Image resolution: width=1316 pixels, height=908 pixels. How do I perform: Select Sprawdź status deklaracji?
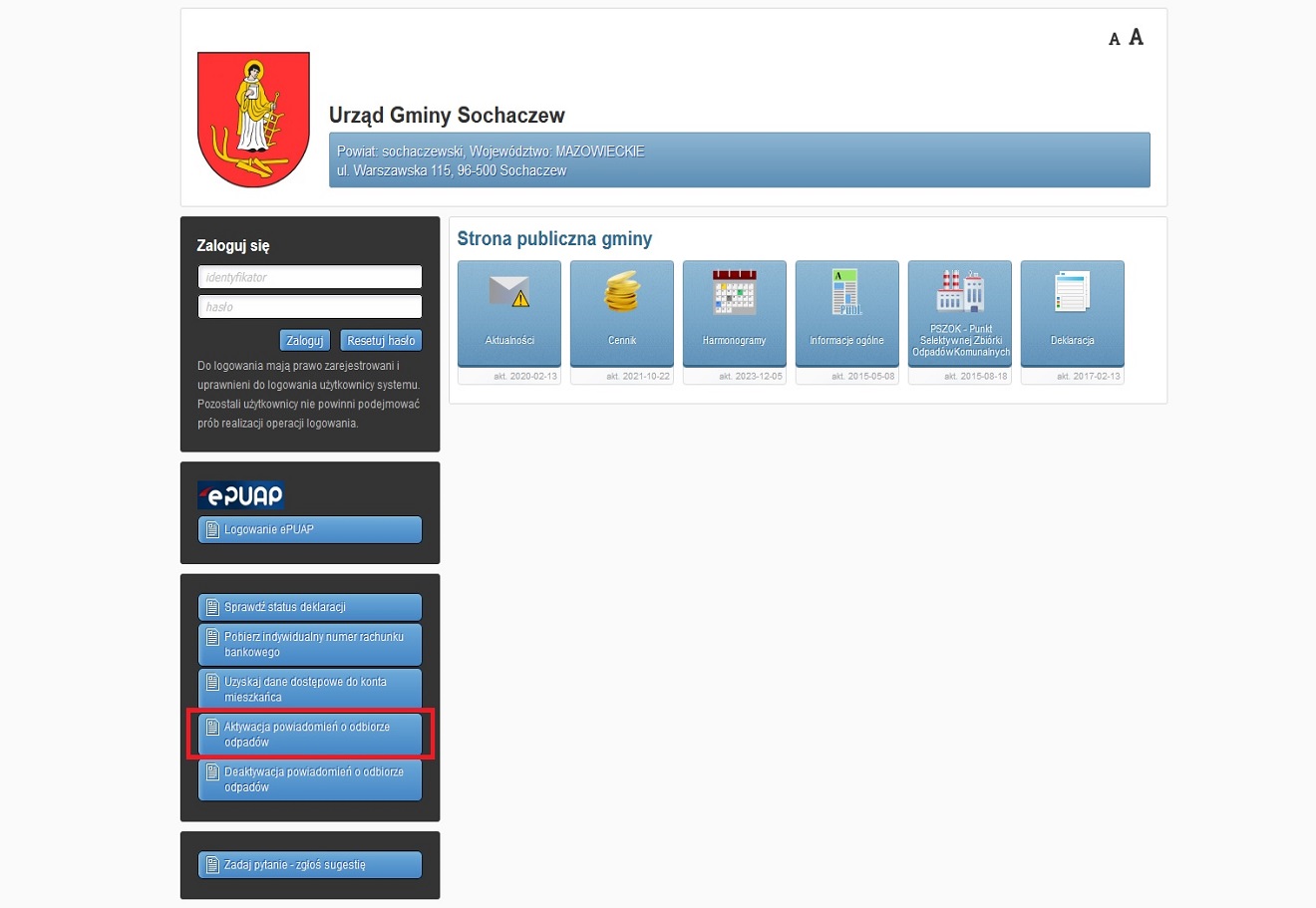[310, 607]
